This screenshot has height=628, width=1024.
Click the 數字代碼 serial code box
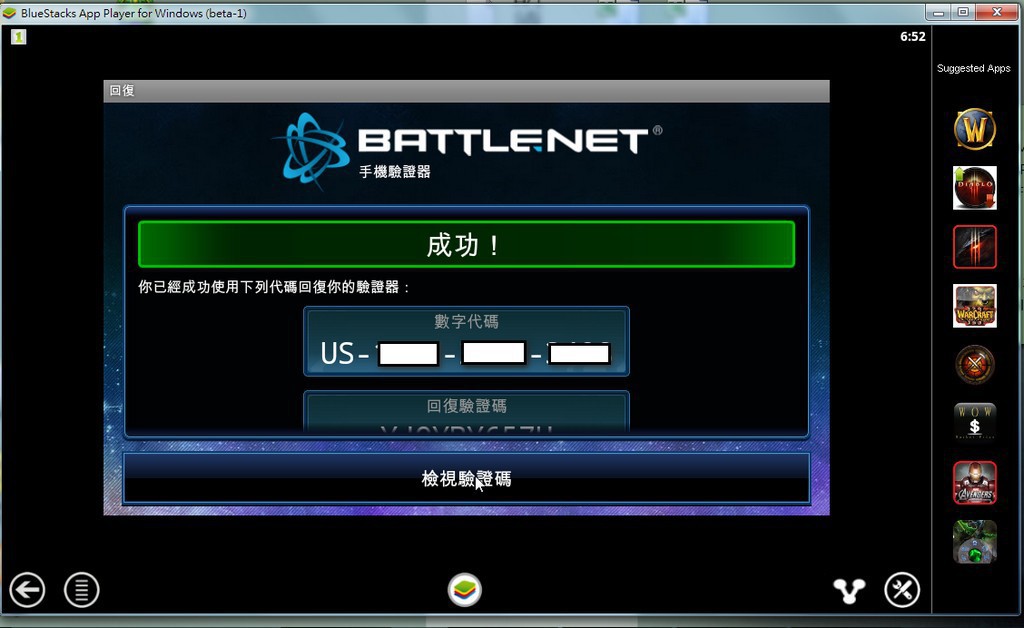[x=466, y=341]
